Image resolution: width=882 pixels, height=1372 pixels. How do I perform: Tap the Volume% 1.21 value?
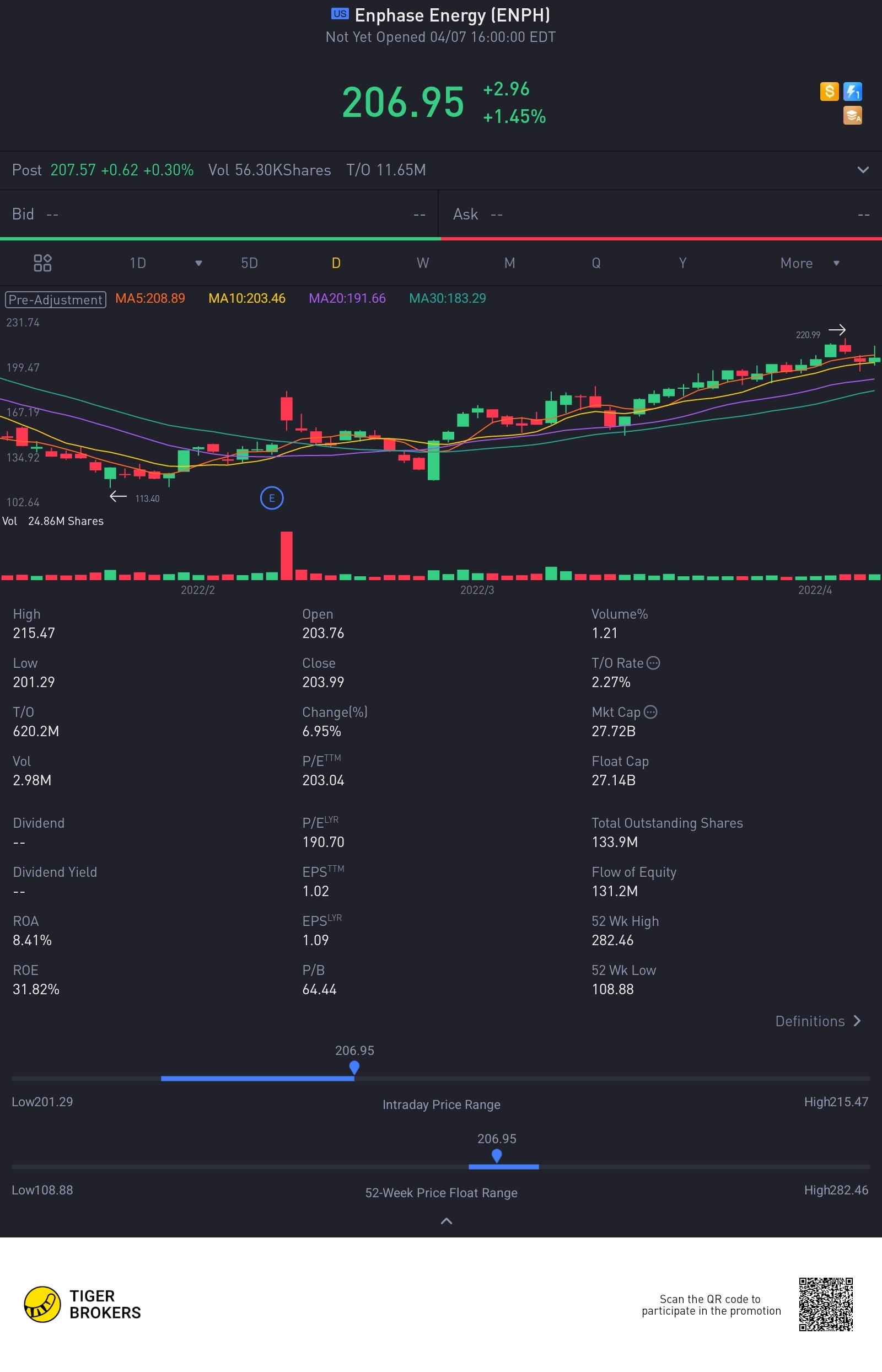(x=604, y=633)
